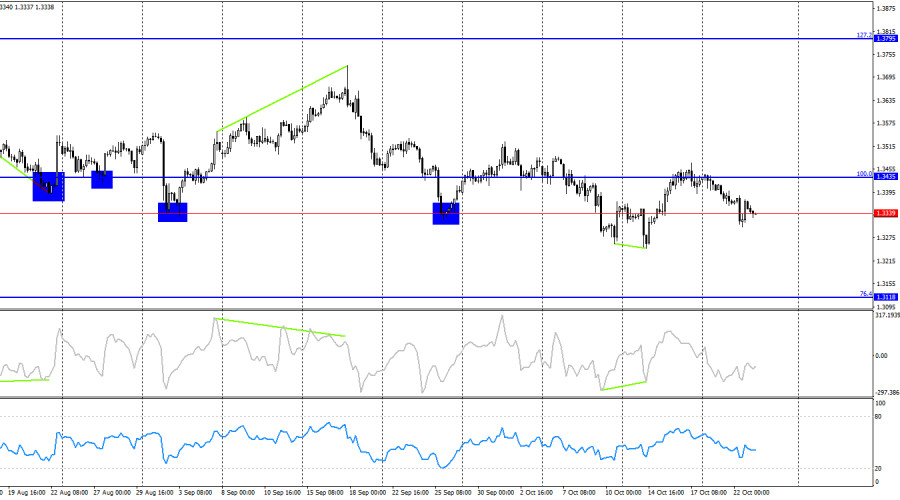Click the 1.3515 price axis value
This screenshot has width=900, height=500.
[x=886, y=147]
